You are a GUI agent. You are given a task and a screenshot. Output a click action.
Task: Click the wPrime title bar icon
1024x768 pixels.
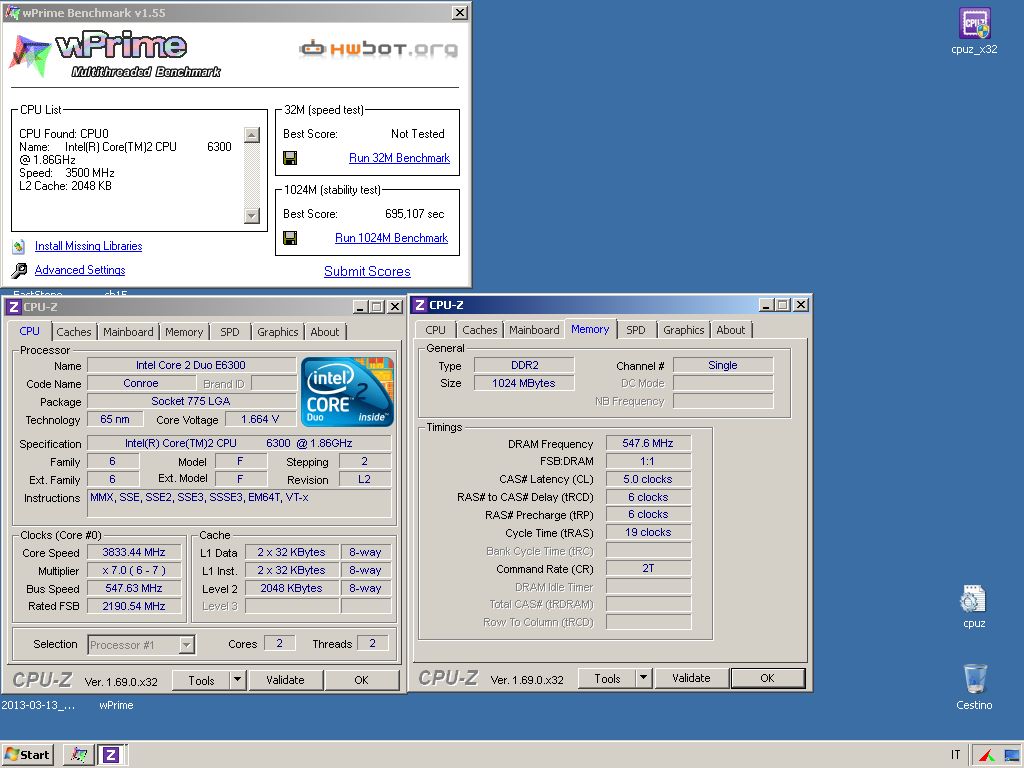click(12, 12)
